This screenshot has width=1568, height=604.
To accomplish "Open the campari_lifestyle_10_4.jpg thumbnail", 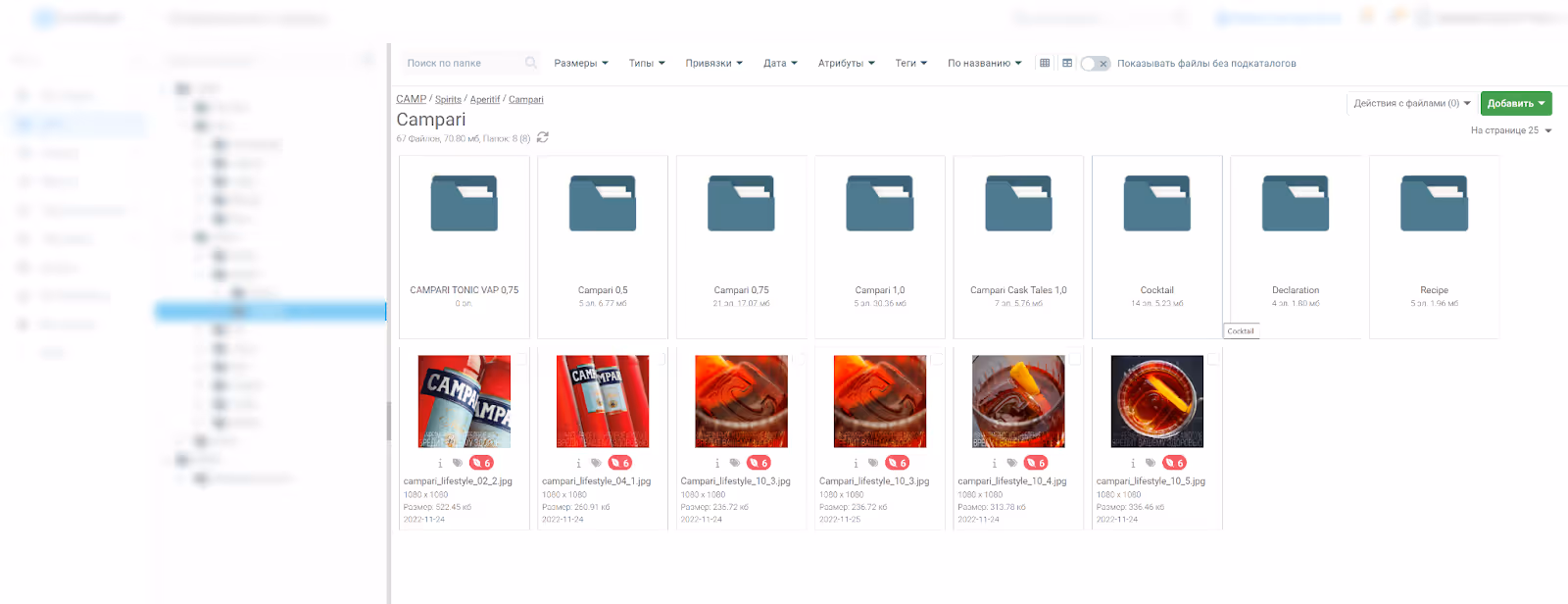I will point(1018,402).
